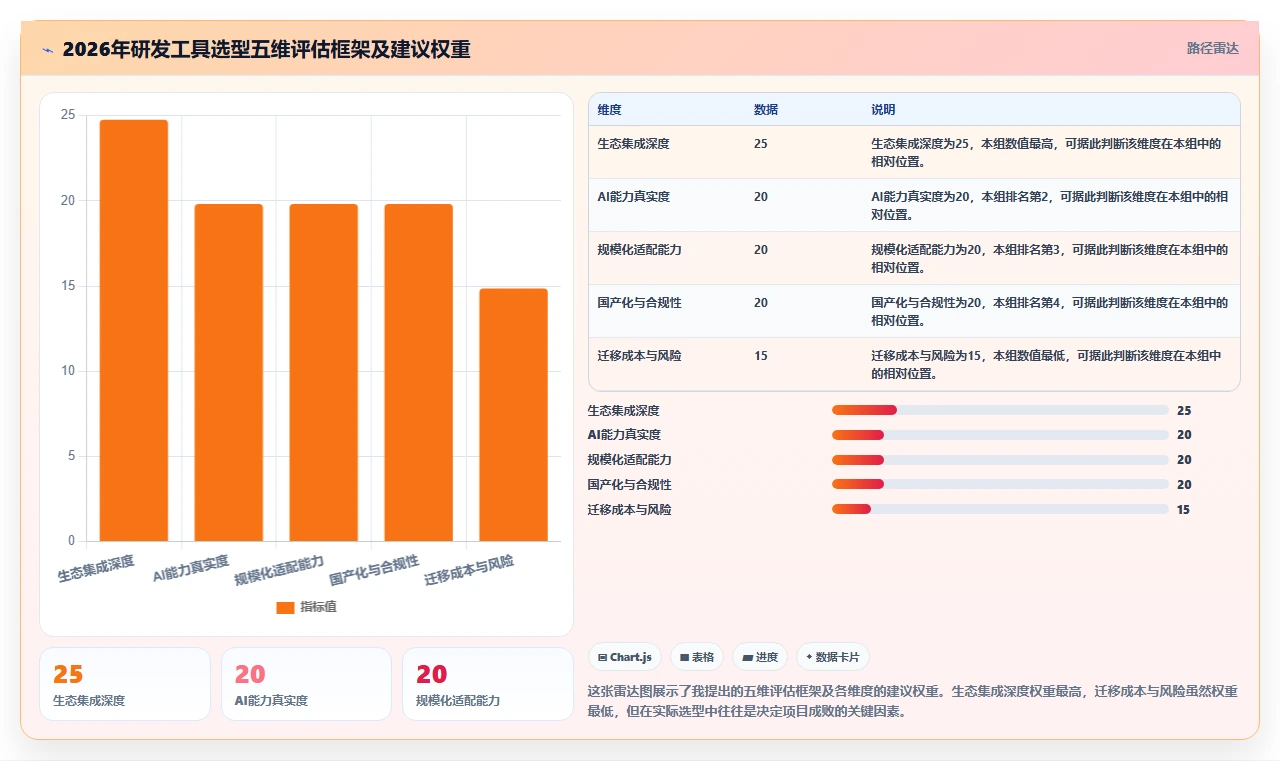1280x761 pixels.
Task: Click the 迁移成本与风险 progress bar
Action: tap(1000, 510)
